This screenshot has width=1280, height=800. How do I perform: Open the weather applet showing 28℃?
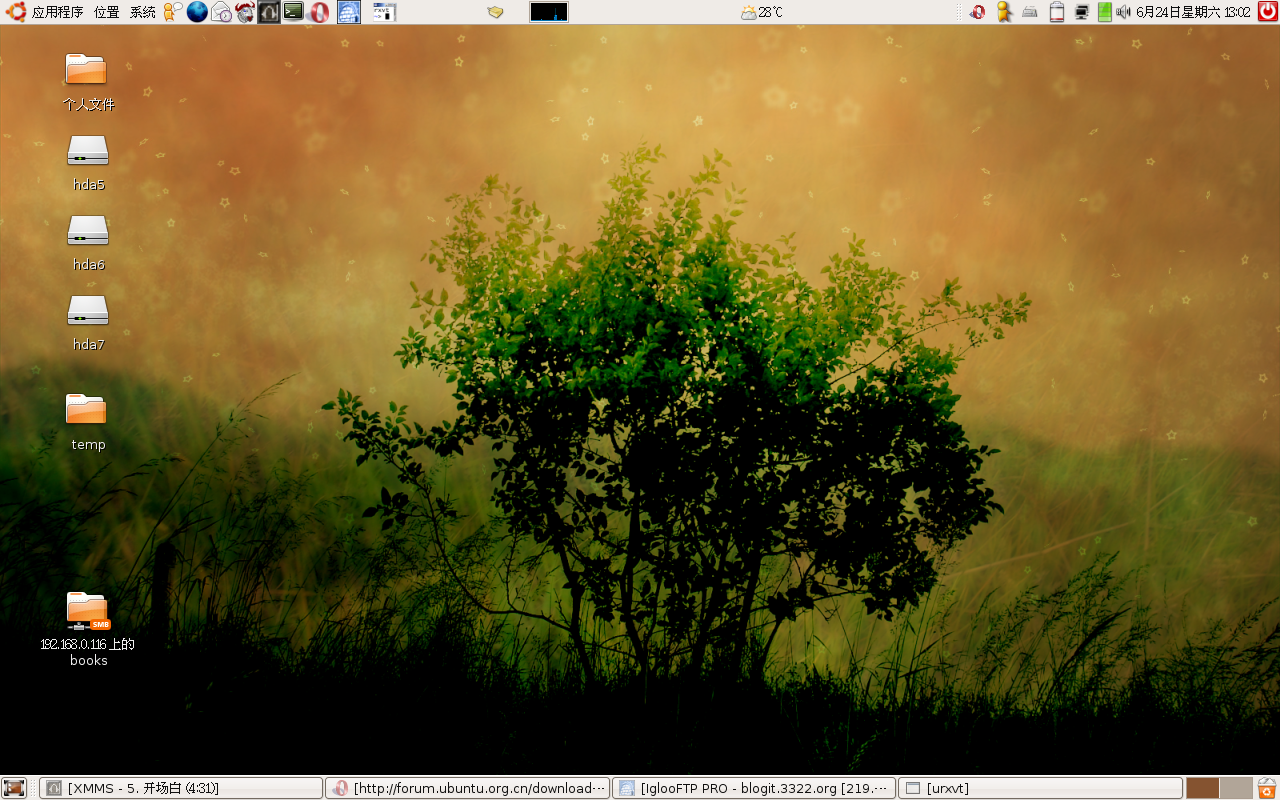coord(761,12)
